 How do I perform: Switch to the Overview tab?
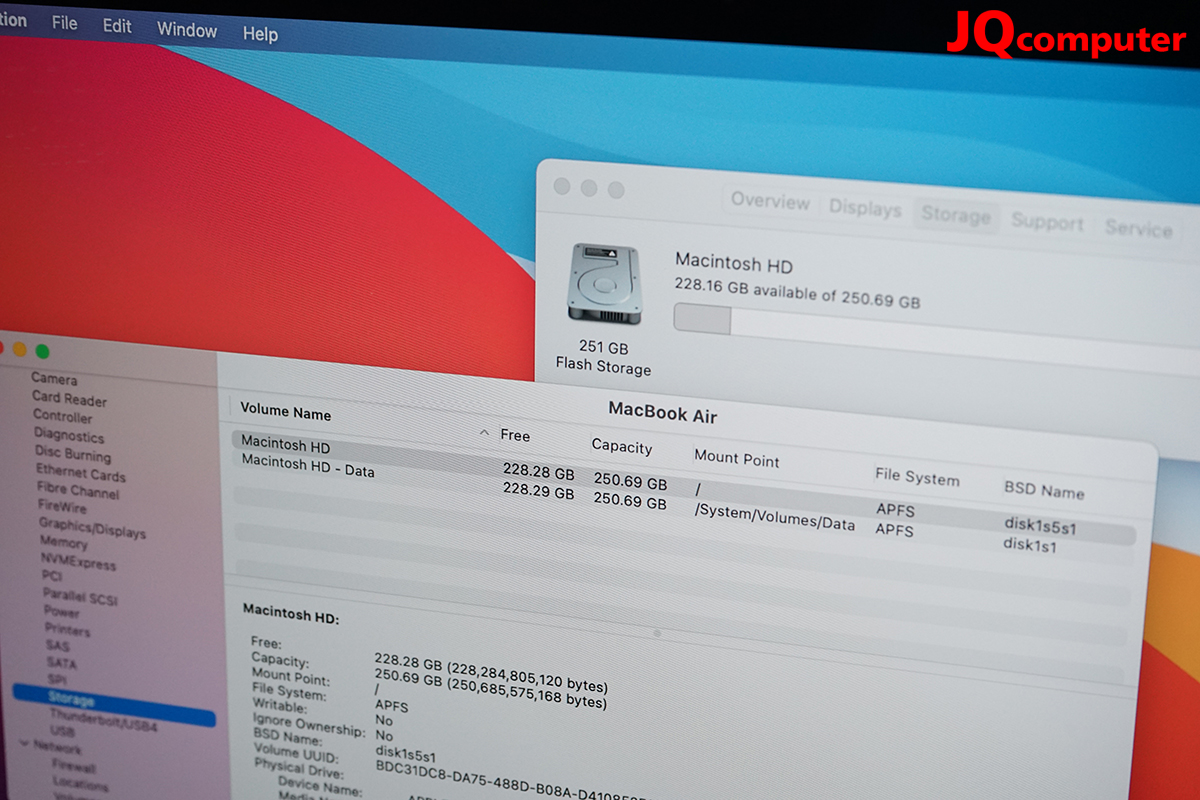click(x=770, y=200)
